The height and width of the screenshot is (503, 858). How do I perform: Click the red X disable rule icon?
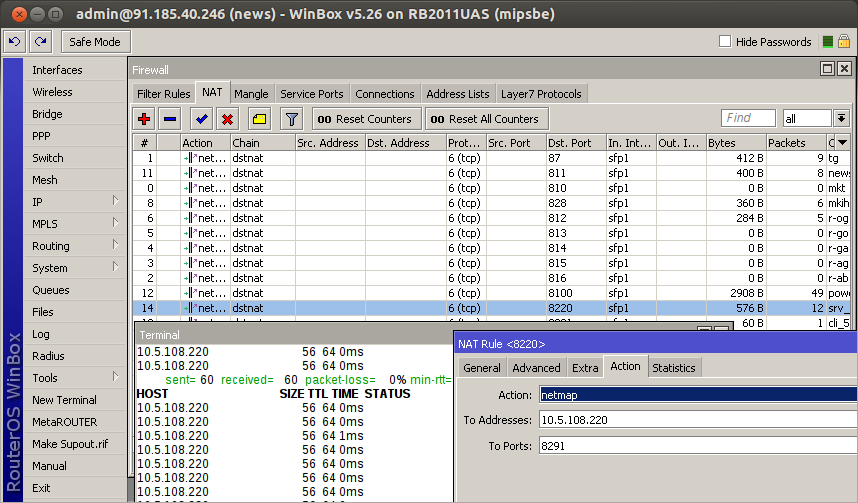click(x=227, y=119)
